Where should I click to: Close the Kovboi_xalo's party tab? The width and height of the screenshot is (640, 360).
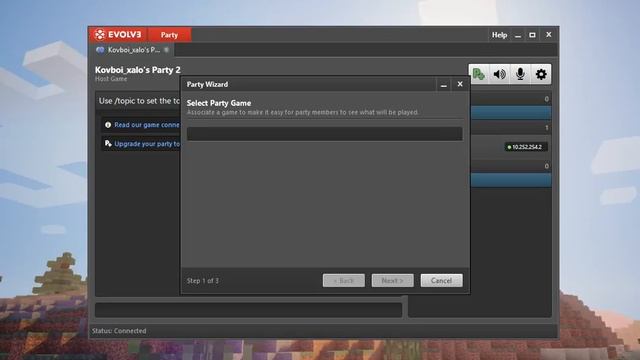166,50
